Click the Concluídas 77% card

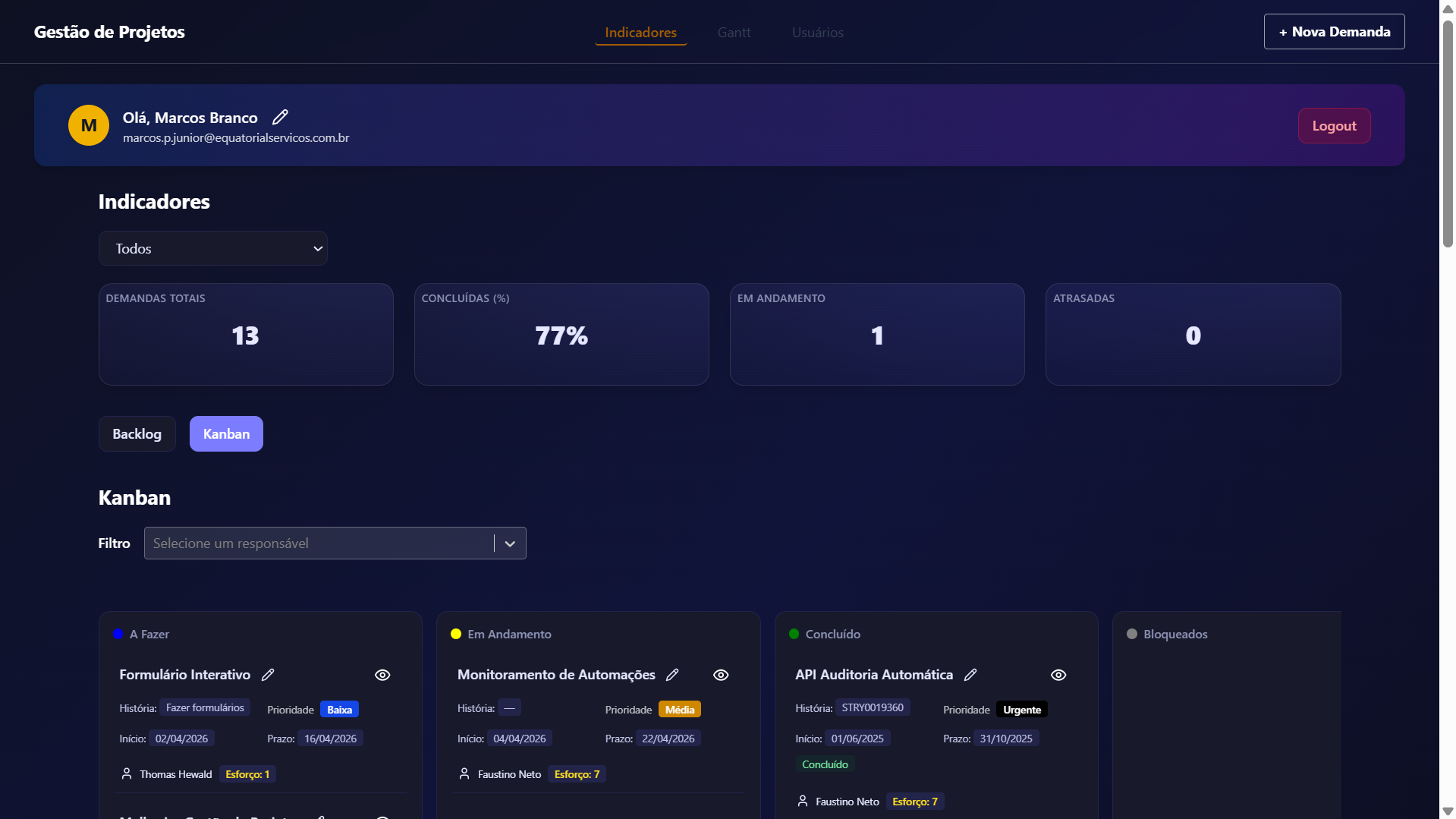(x=561, y=334)
